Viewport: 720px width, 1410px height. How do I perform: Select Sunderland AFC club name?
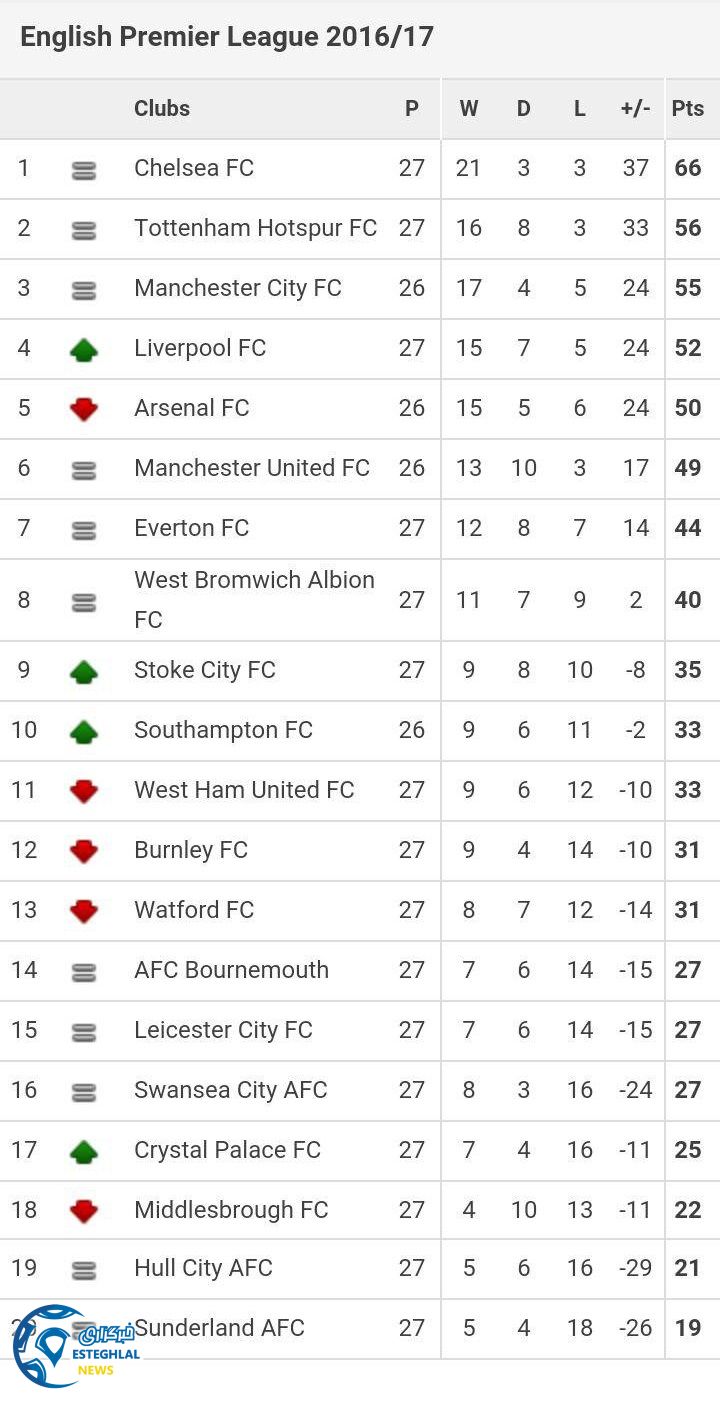[x=220, y=1328]
